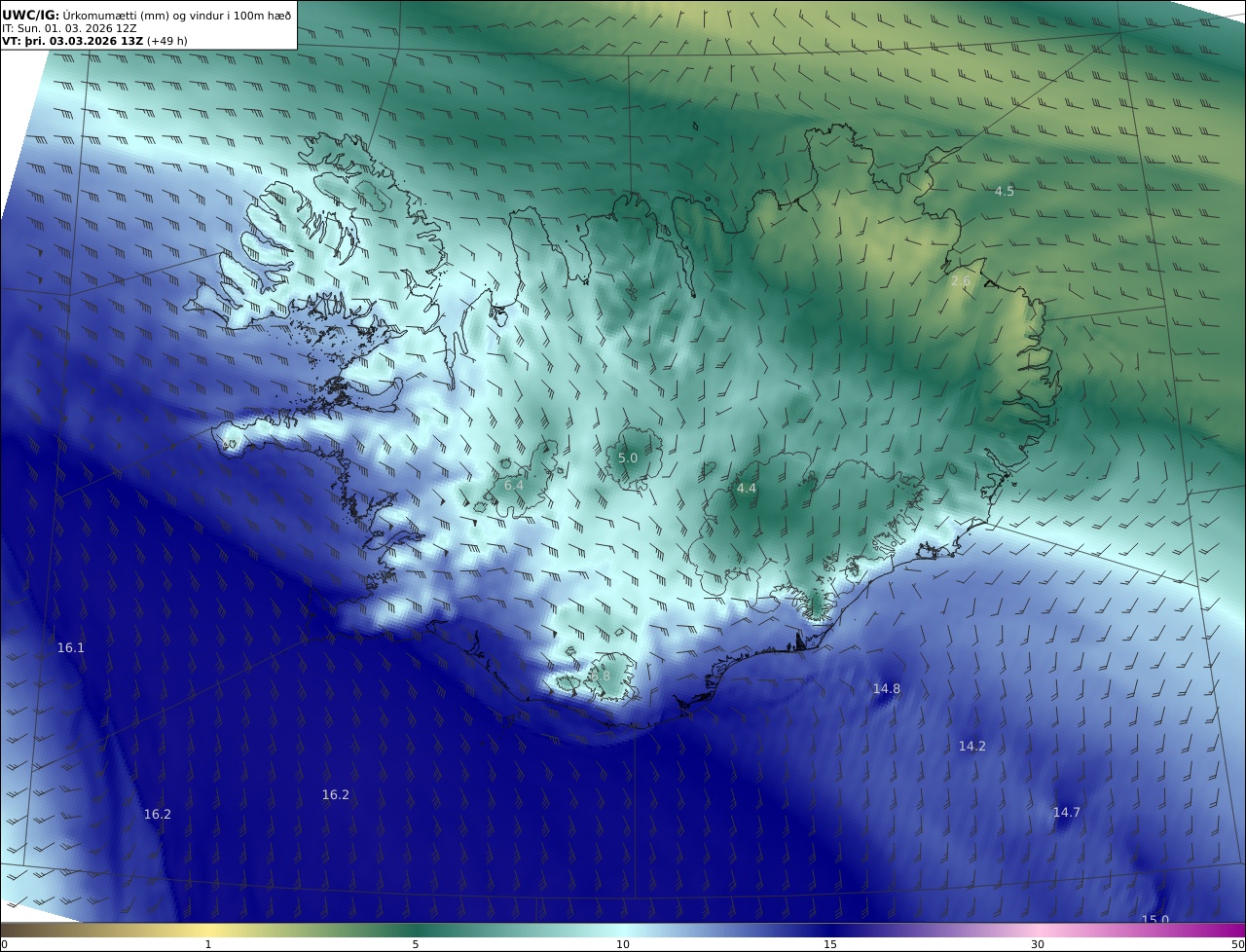The image size is (1246, 952).
Task: Click the 'VT: þri. 03.03.2026 13Z (+49 h)' line
Action: 94,41
